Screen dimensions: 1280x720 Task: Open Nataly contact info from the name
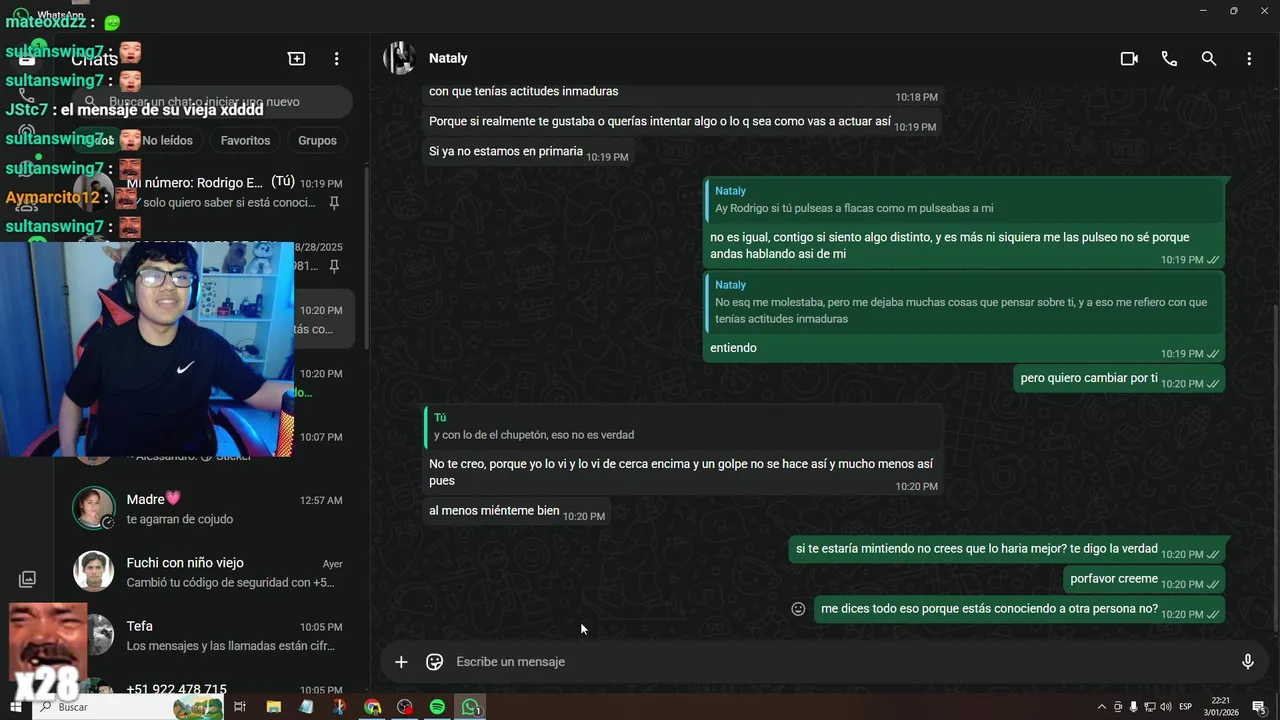(x=448, y=58)
